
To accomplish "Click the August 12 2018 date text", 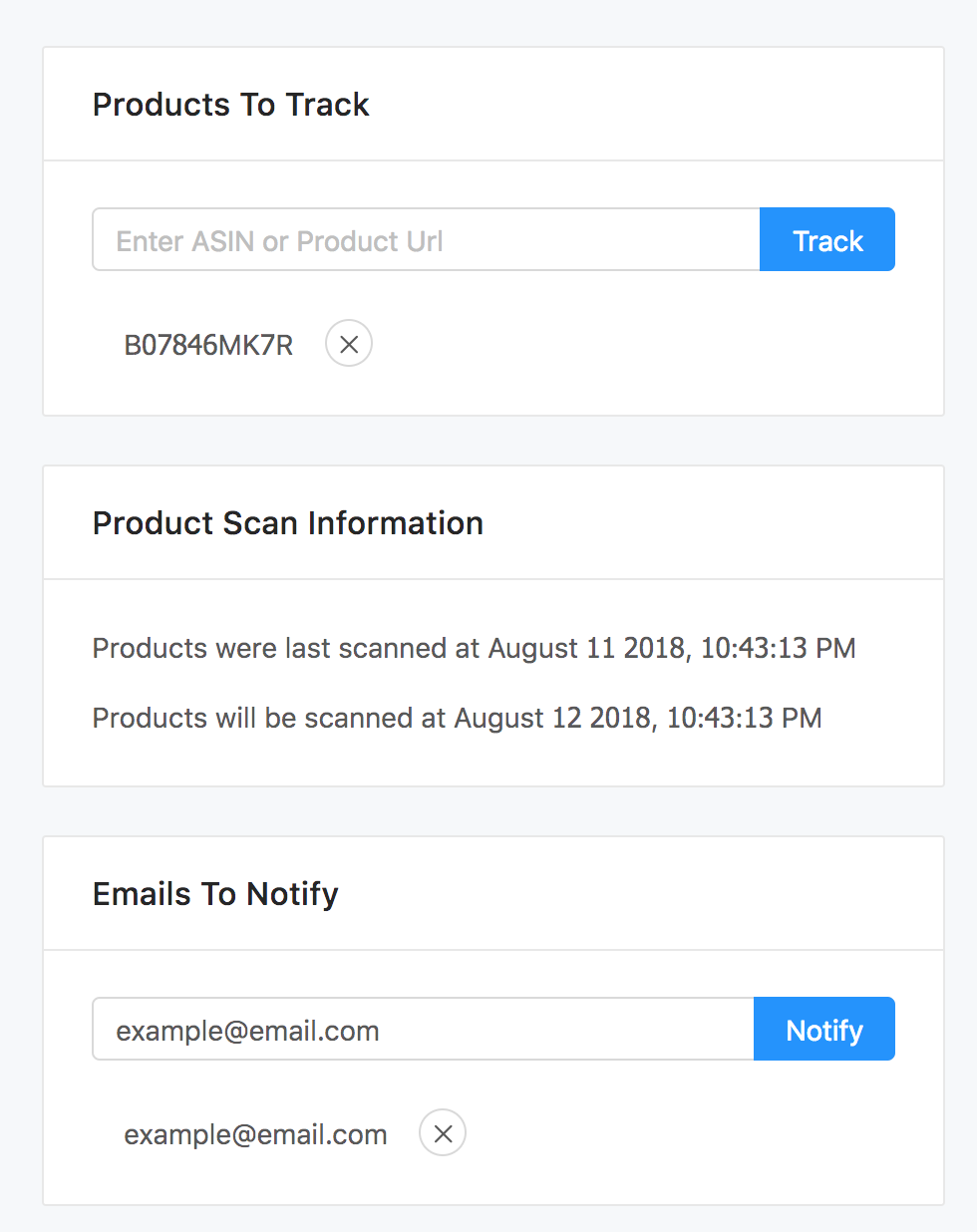I will tap(552, 718).
